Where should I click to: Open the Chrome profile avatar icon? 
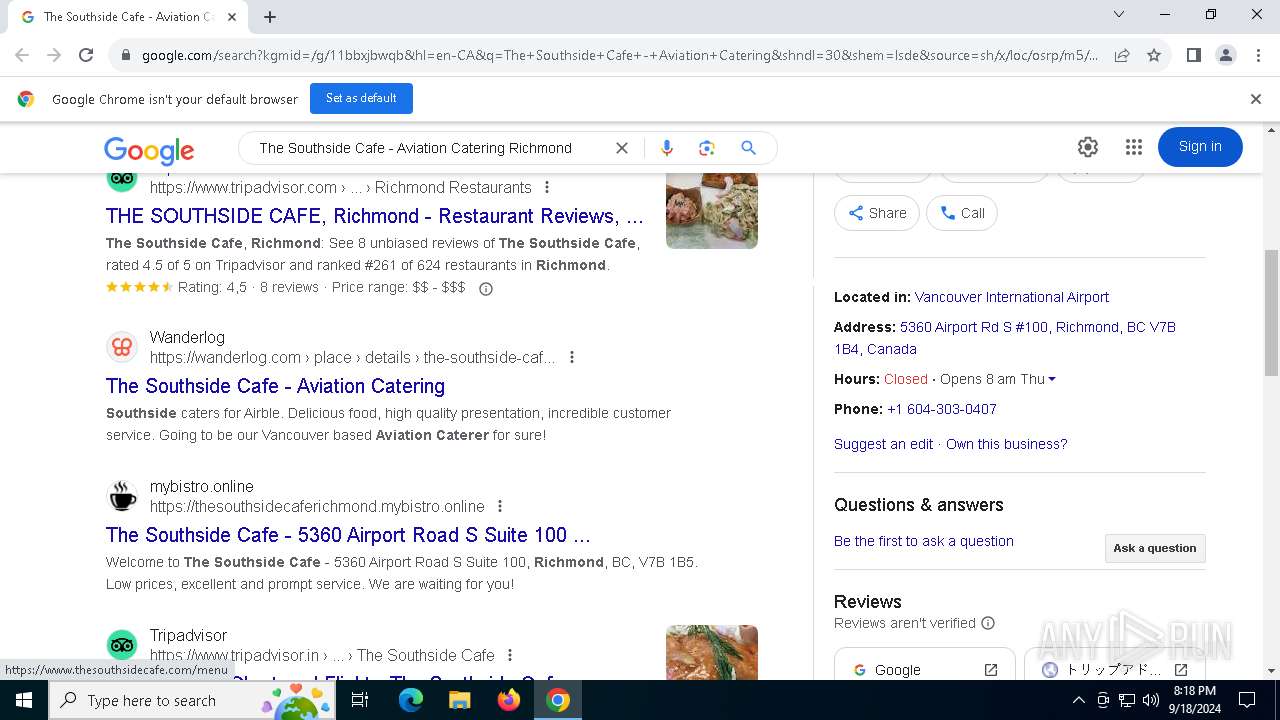tap(1225, 56)
